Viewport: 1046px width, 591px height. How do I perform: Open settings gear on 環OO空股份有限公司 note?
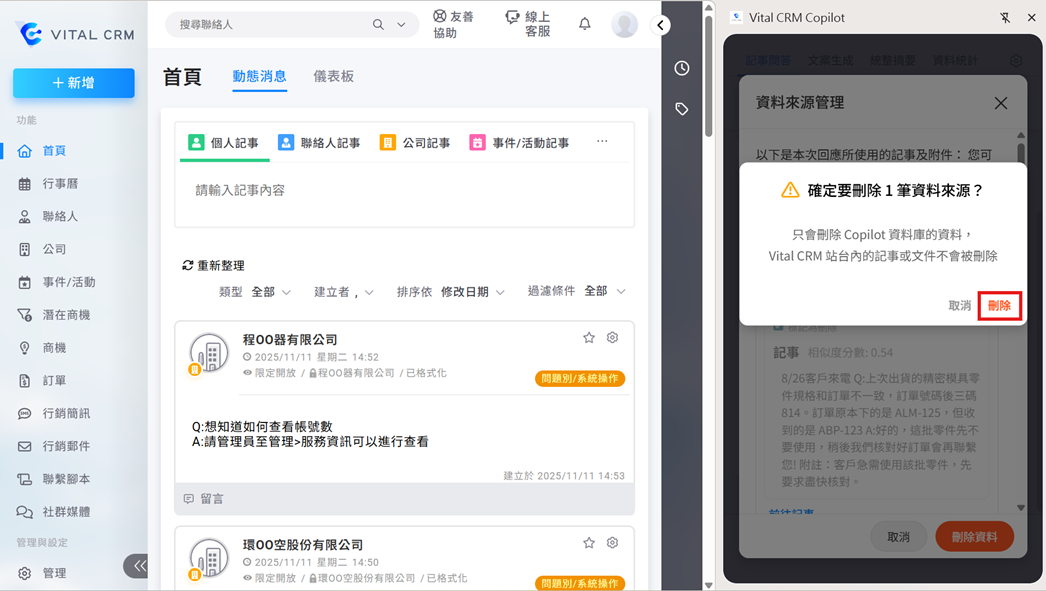pyautogui.click(x=612, y=543)
